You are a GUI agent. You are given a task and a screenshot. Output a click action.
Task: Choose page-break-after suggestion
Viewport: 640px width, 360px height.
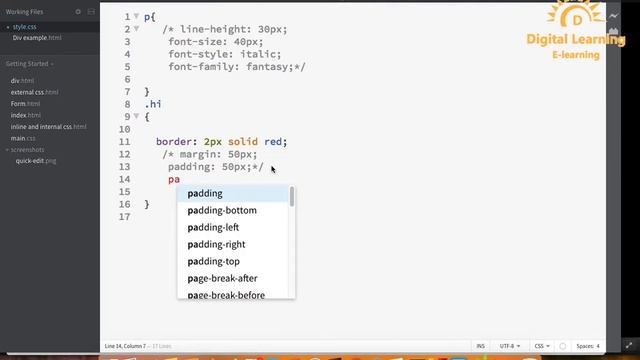(233, 278)
